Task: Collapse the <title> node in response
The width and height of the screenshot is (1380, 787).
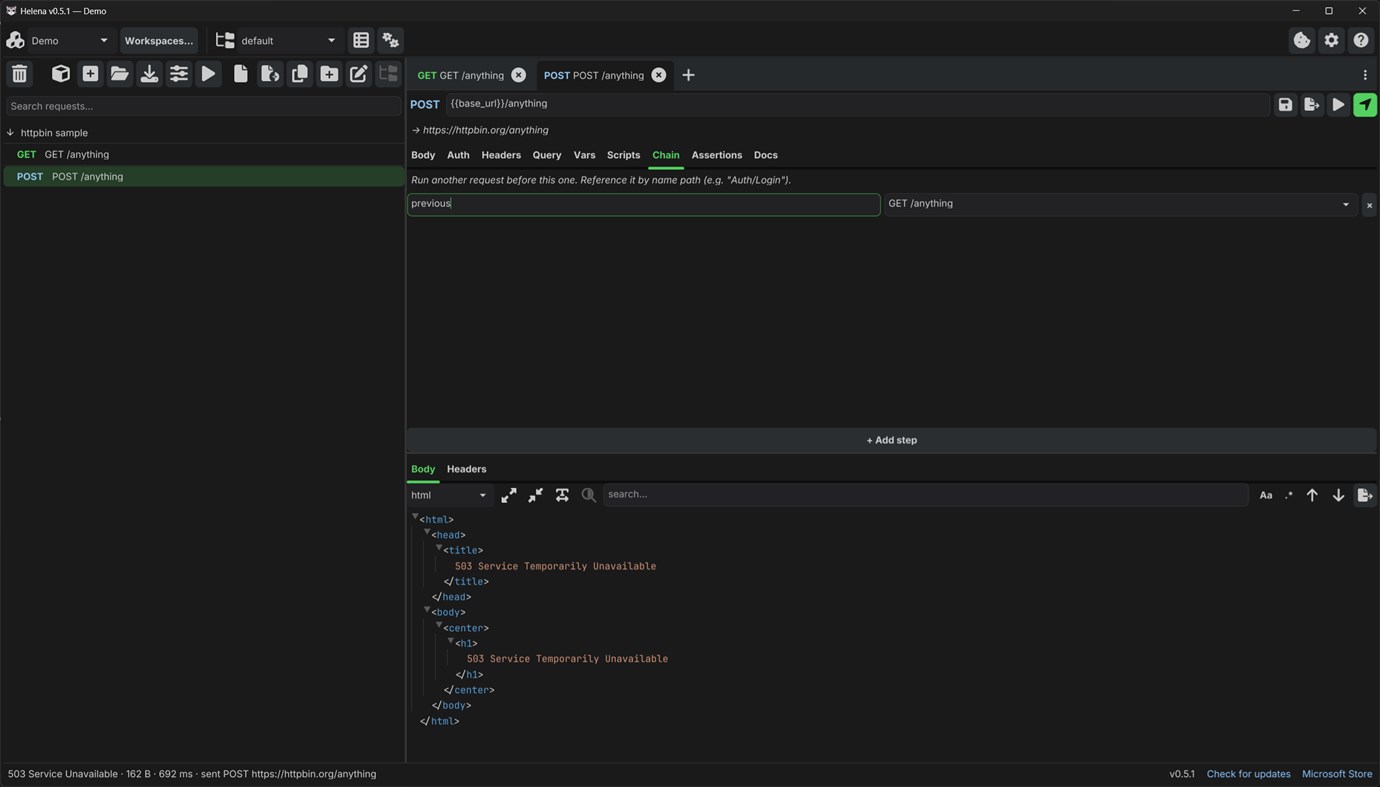Action: tap(439, 548)
